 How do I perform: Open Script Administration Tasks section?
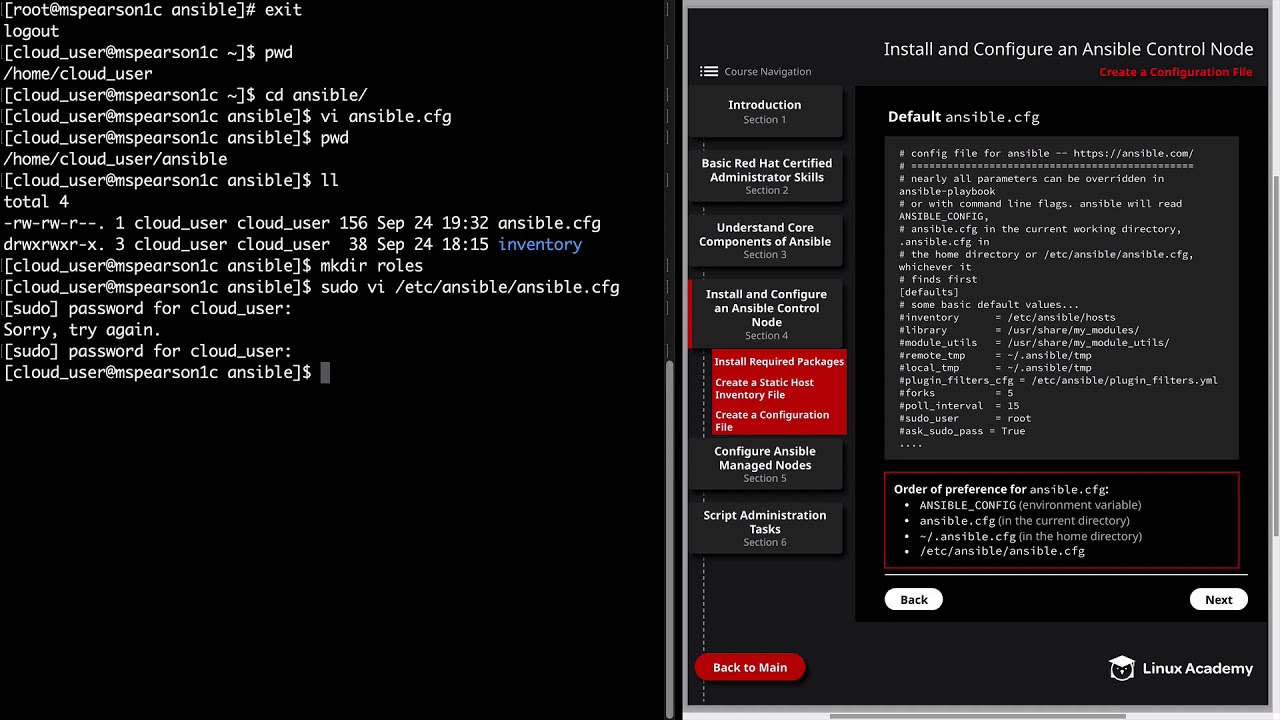click(x=765, y=528)
